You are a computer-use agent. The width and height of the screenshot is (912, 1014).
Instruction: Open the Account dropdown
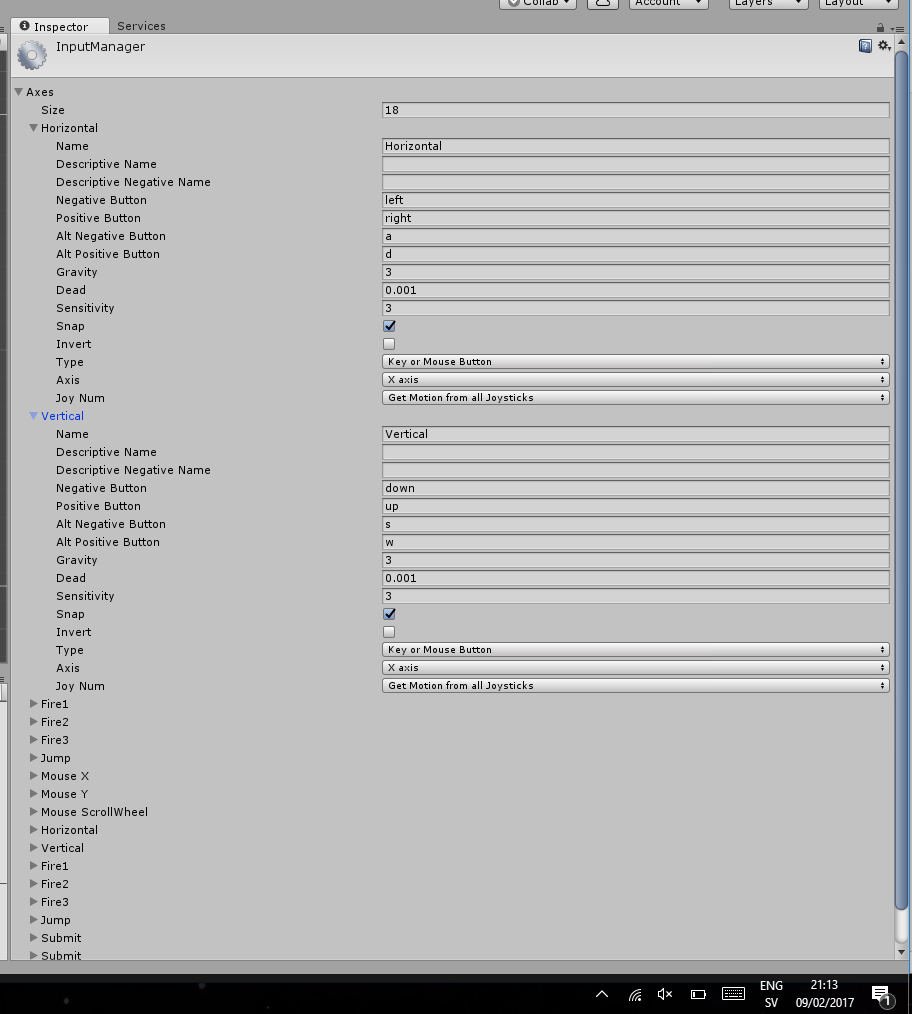668,3
